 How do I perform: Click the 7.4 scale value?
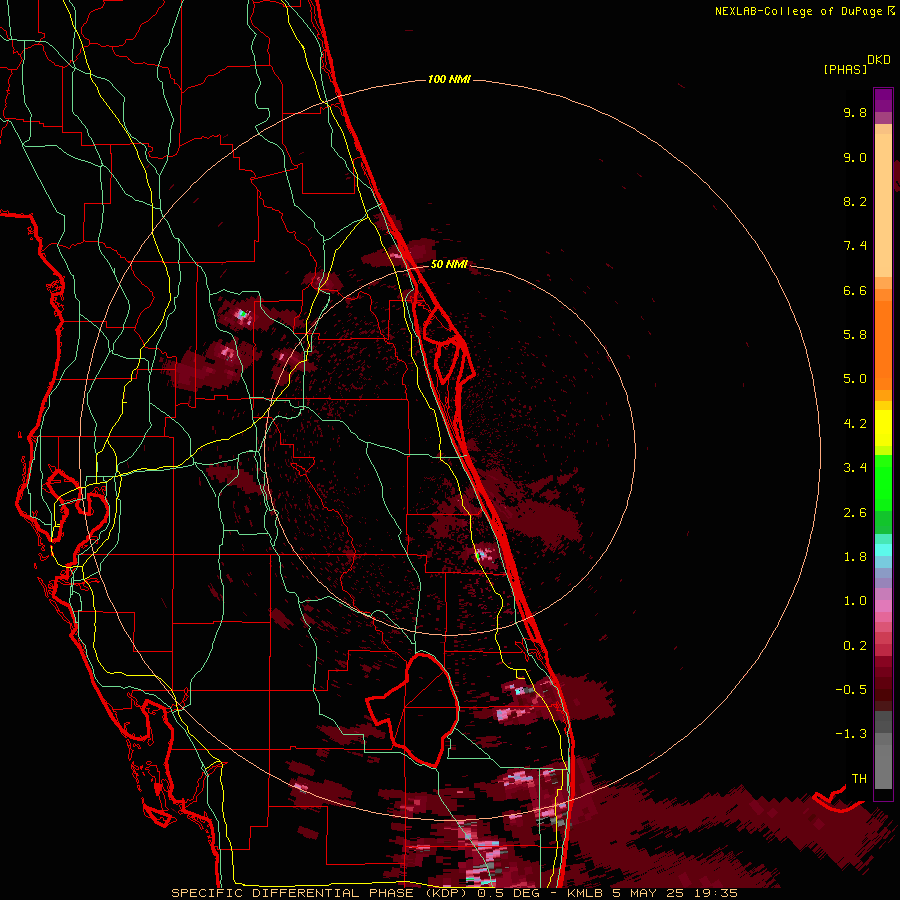(x=855, y=246)
